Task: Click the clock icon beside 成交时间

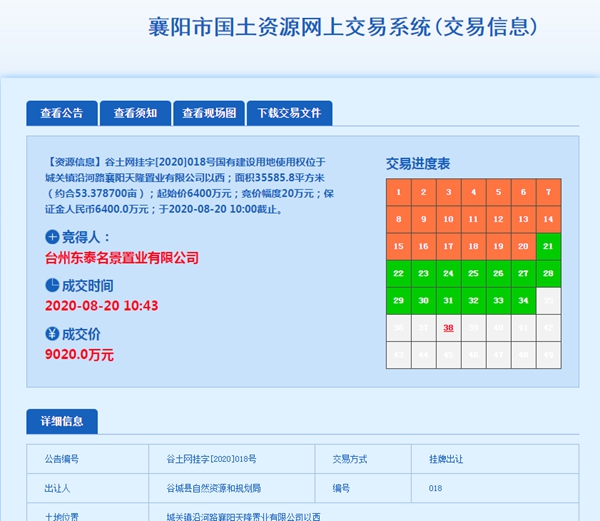Action: pos(52,285)
